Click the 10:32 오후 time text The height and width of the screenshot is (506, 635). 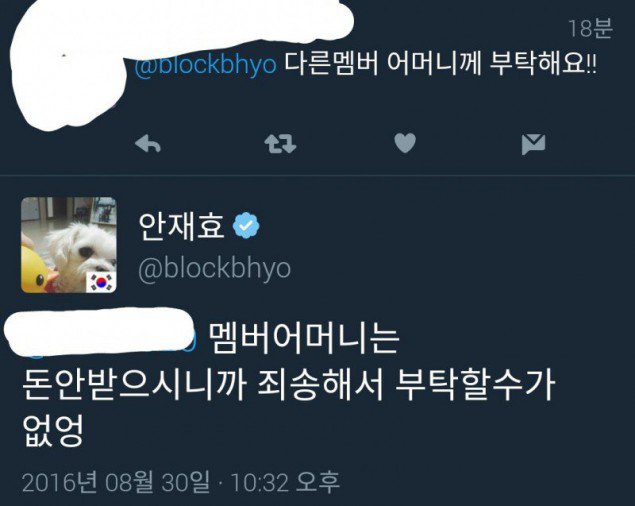point(285,482)
